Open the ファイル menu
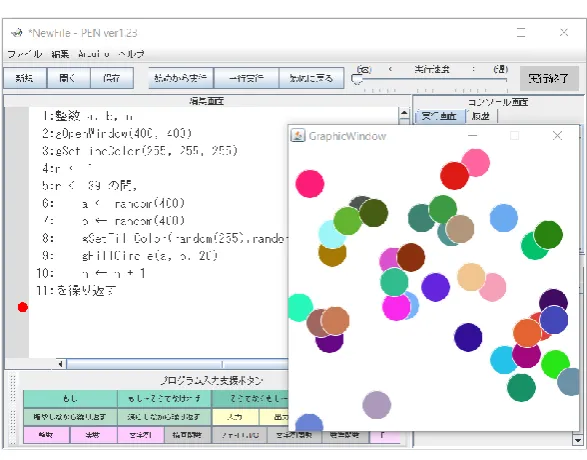This screenshot has width=587, height=460. tap(24, 54)
